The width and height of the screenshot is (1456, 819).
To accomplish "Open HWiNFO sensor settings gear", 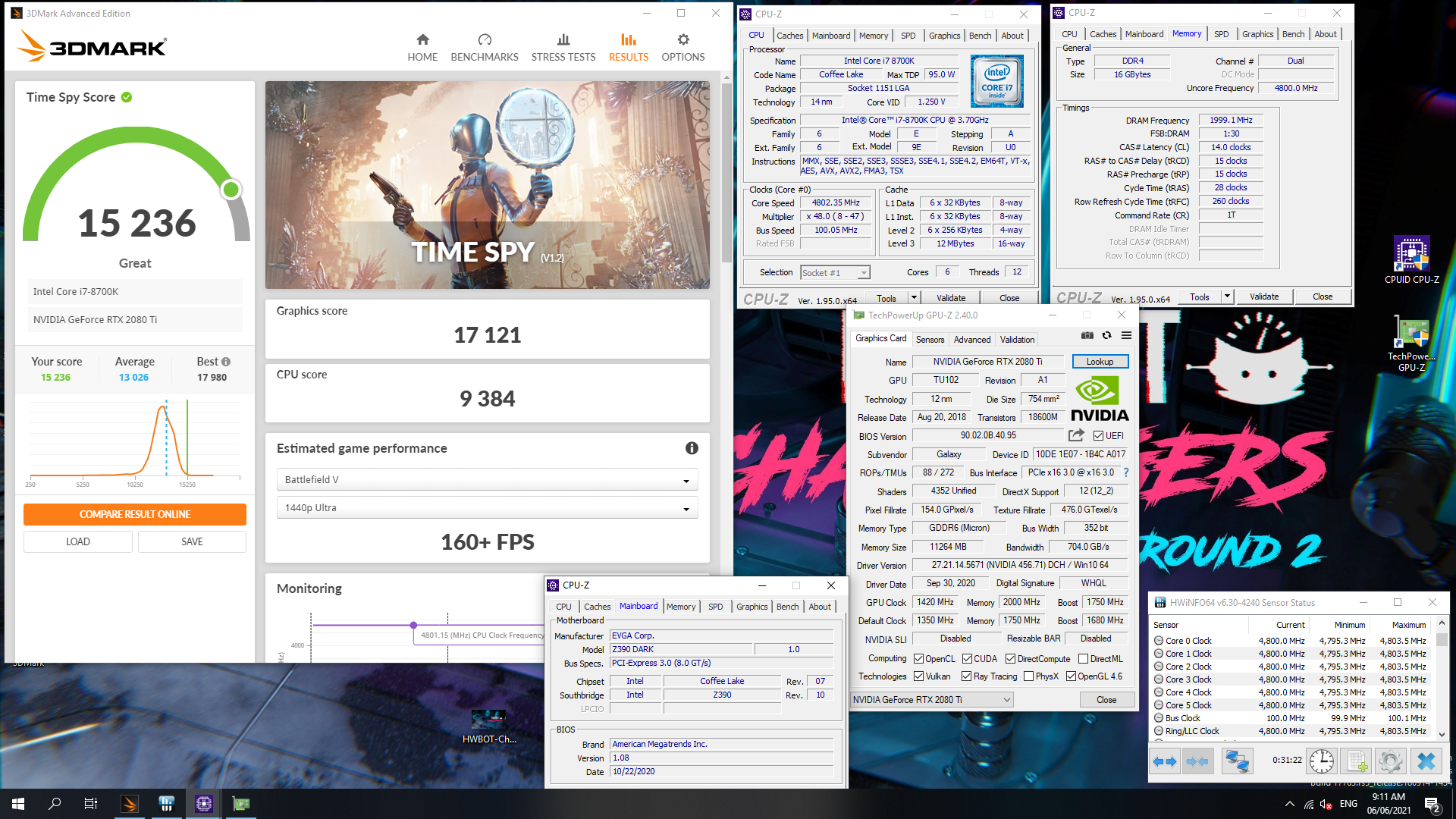I will coord(1391,761).
